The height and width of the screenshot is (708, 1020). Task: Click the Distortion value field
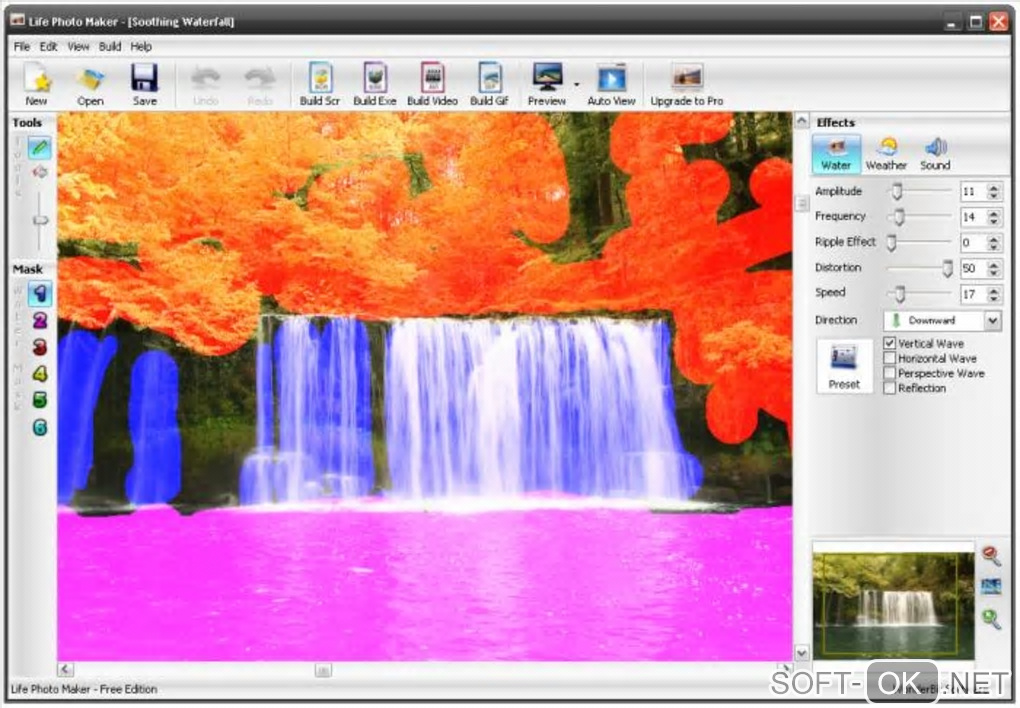click(973, 268)
